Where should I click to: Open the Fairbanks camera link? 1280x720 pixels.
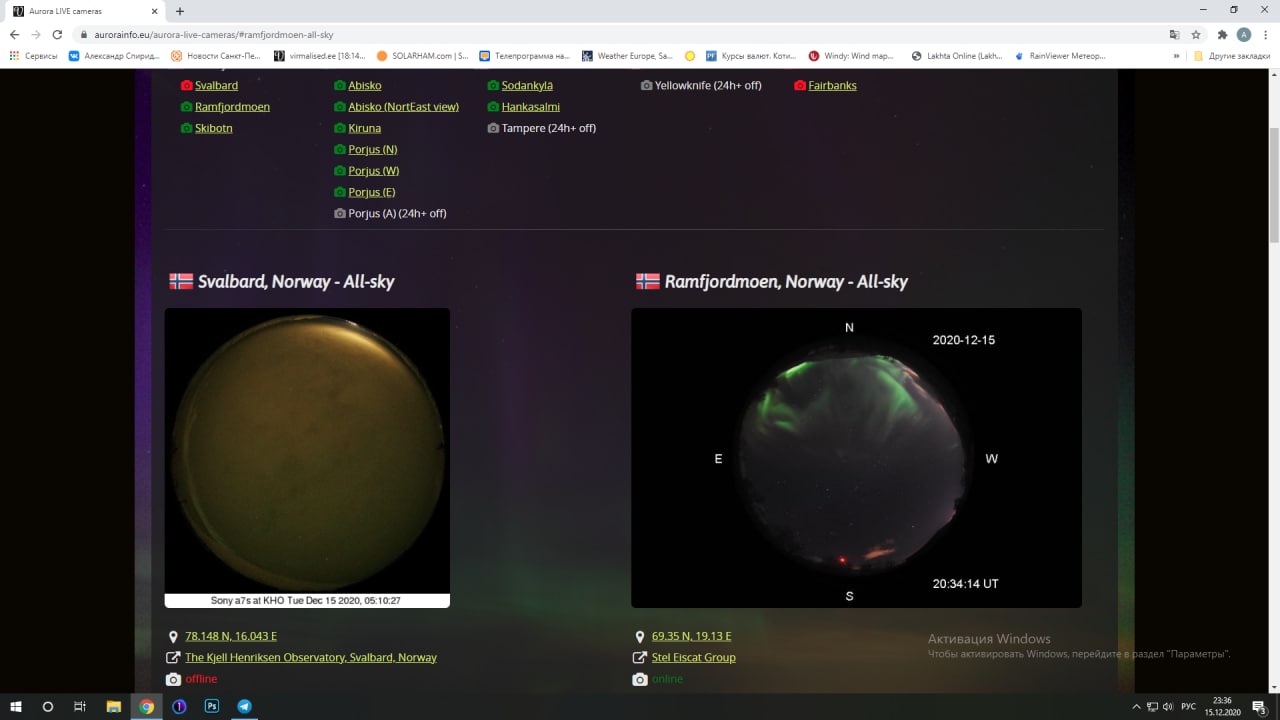[x=833, y=86]
